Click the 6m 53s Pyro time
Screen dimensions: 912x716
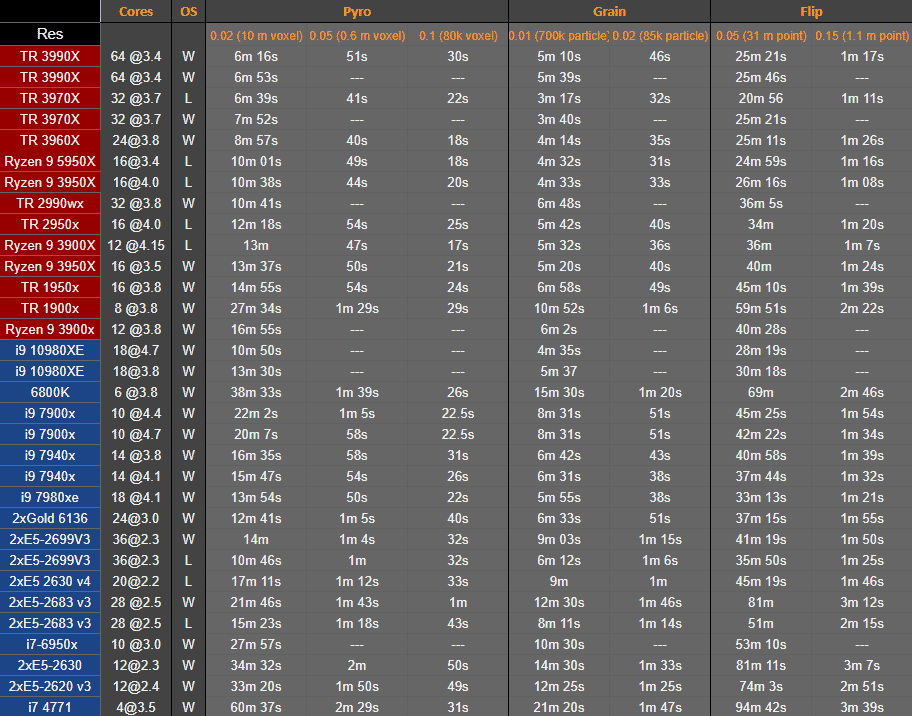click(x=256, y=77)
